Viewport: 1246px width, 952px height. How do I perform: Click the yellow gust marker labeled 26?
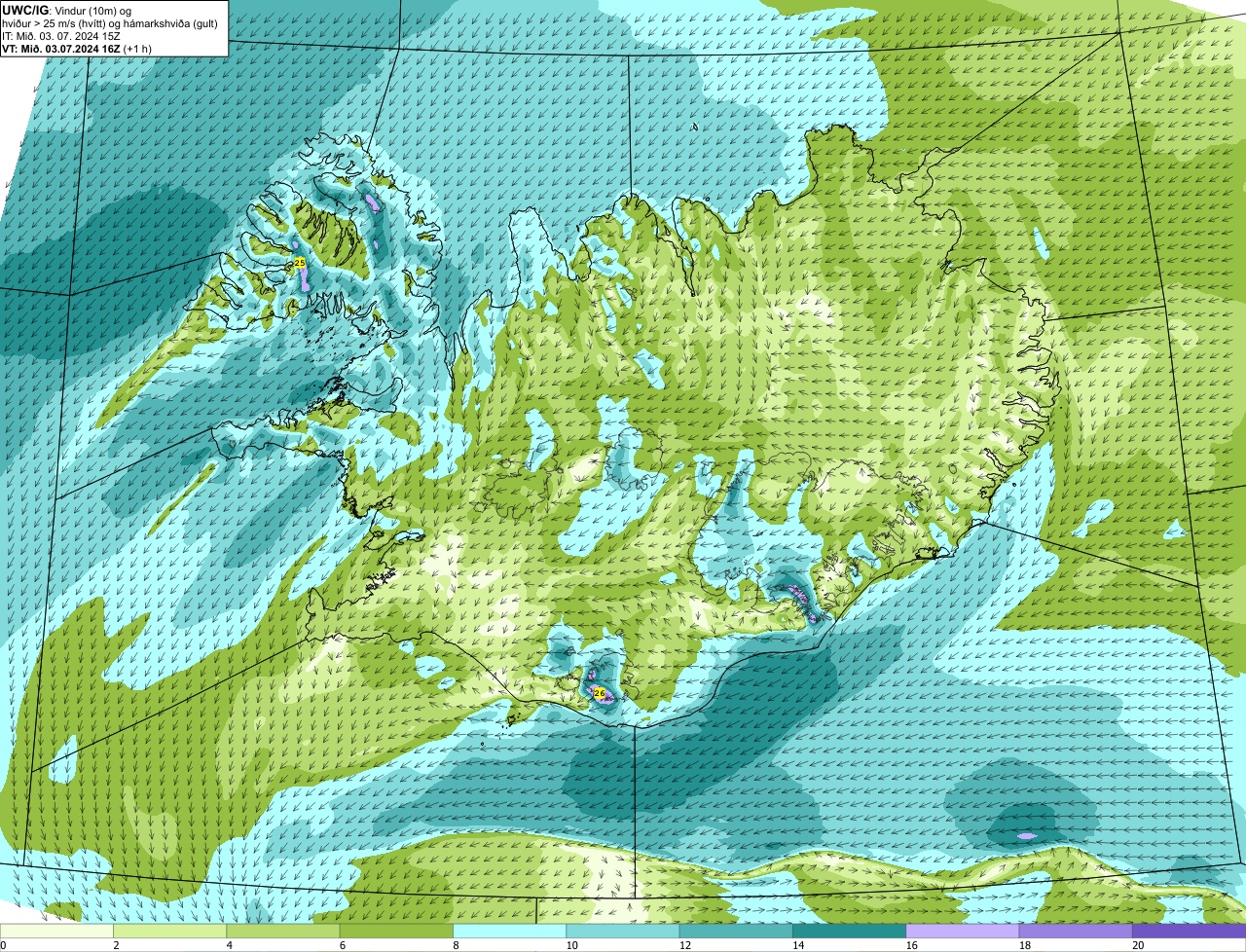point(600,694)
